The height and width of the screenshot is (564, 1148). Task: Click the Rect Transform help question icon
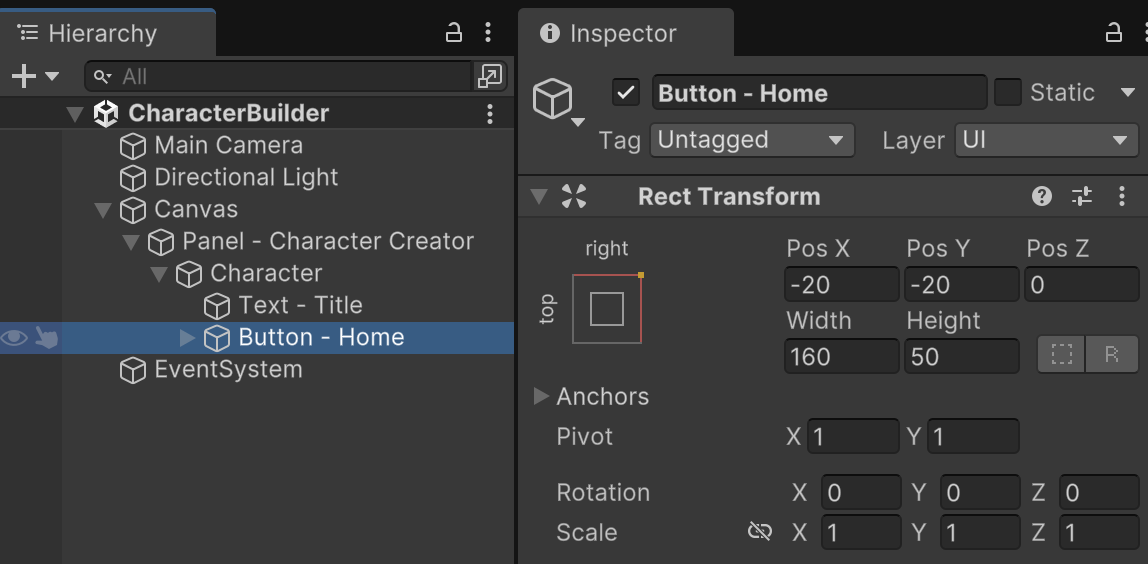1042,196
